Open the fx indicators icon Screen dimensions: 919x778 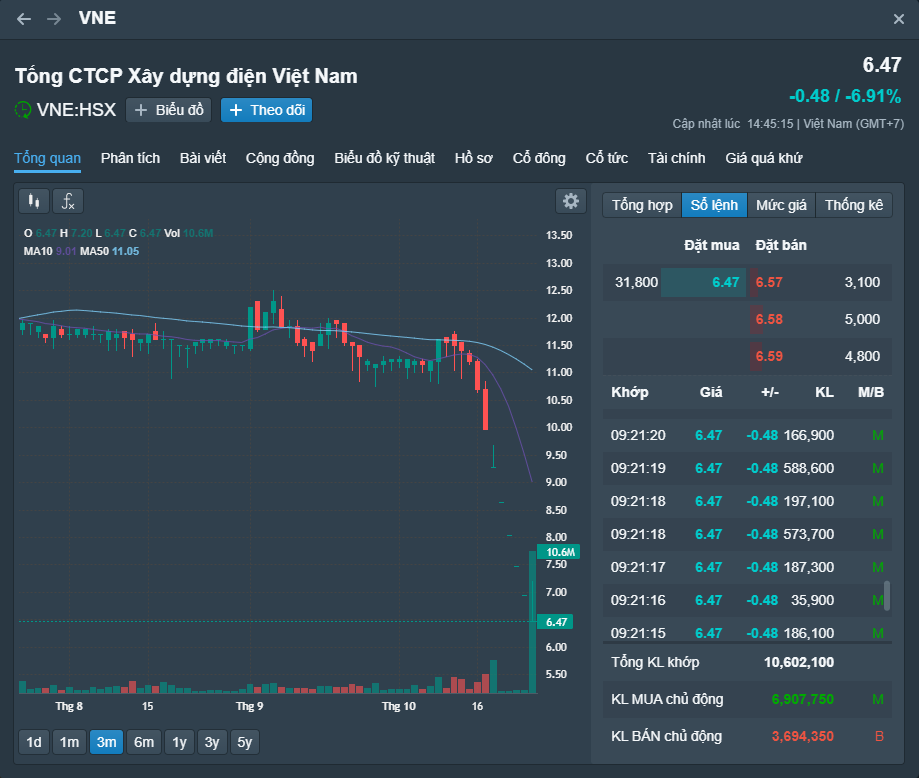68,201
